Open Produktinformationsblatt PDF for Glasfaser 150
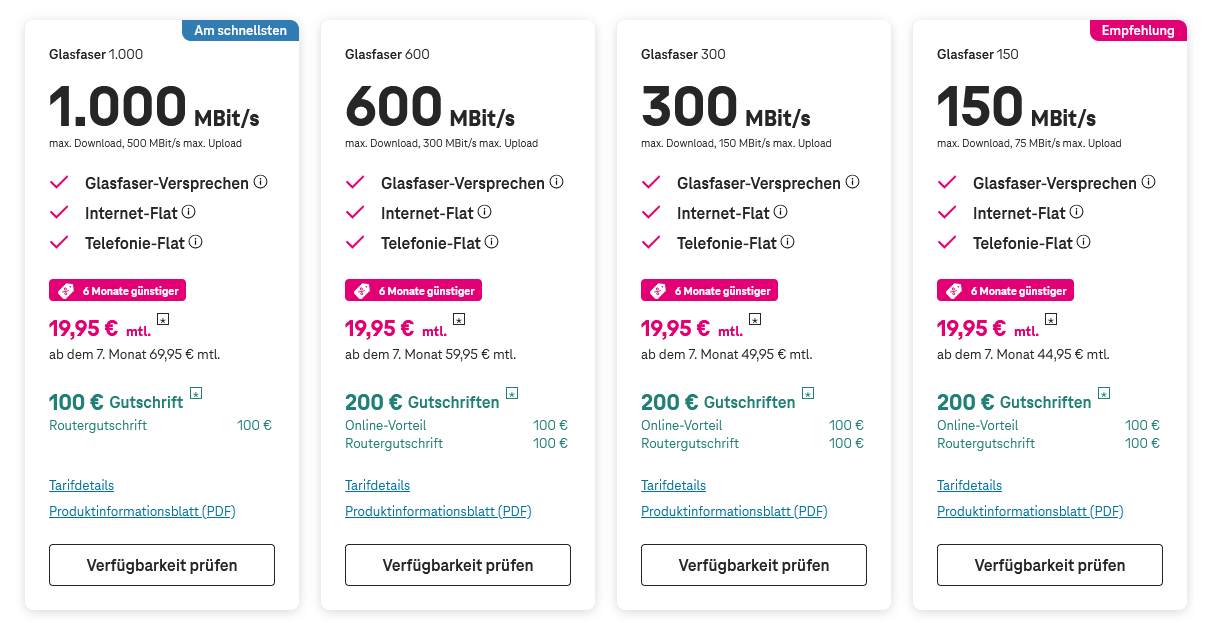Image resolution: width=1215 pixels, height=623 pixels. pyautogui.click(x=1030, y=511)
